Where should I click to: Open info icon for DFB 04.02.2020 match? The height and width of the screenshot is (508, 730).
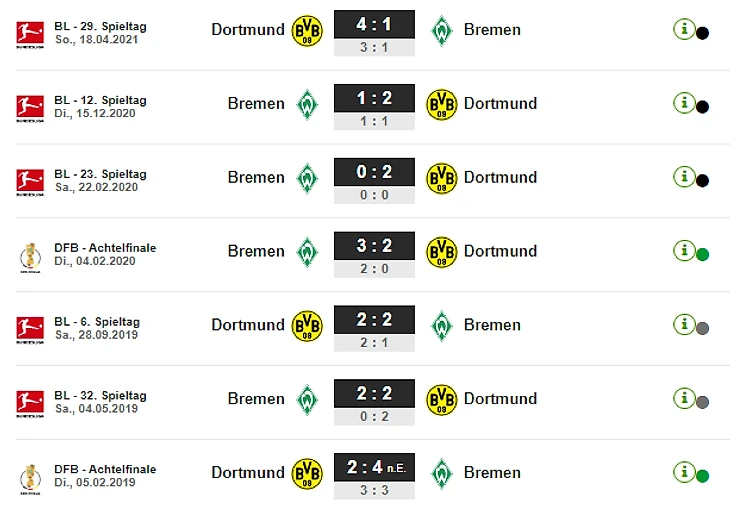[x=684, y=251]
